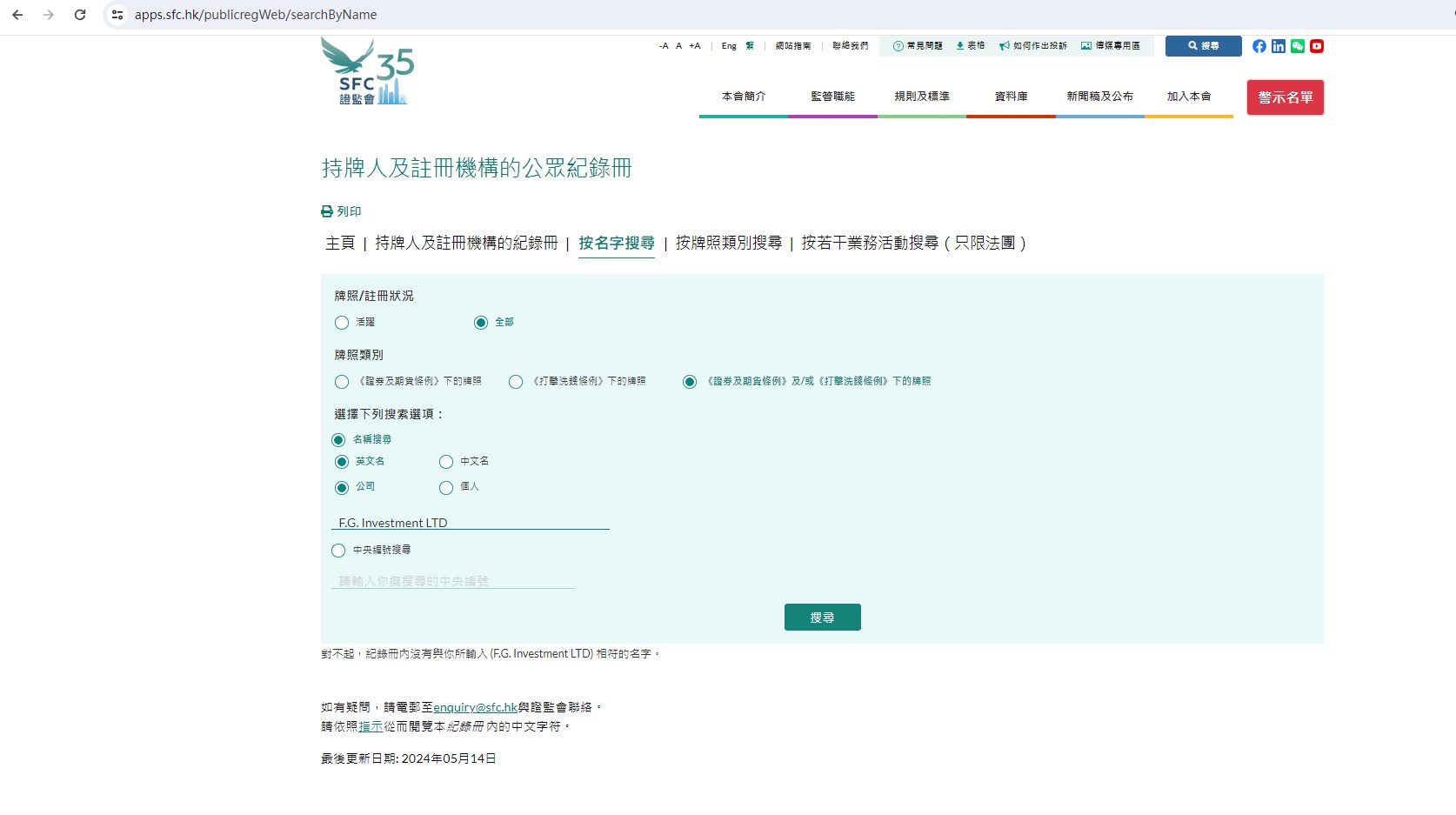Click the 表格 download icon
This screenshot has width=1456, height=815.
[960, 45]
